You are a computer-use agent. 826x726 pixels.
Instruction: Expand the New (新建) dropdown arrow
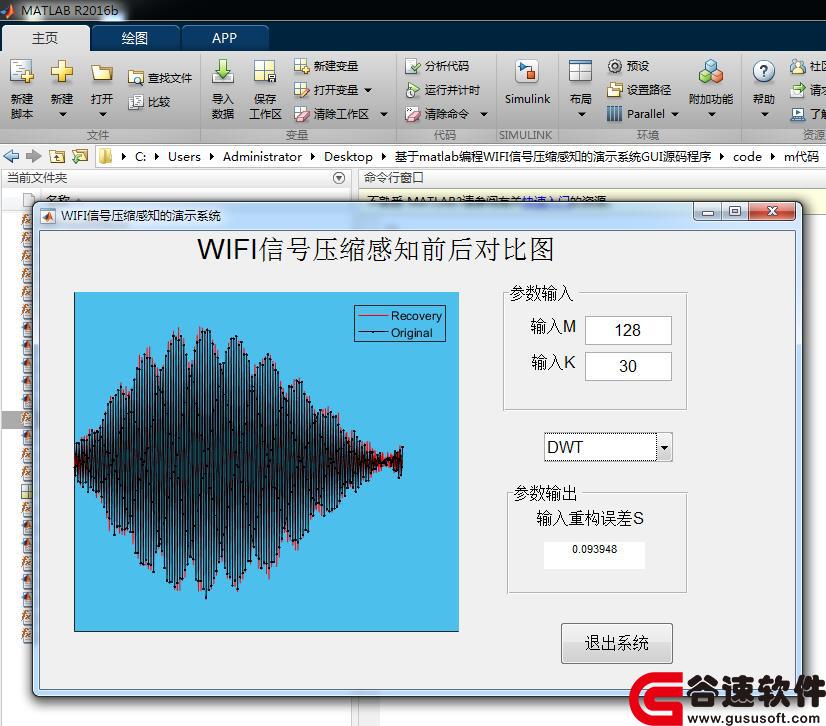pos(62,114)
